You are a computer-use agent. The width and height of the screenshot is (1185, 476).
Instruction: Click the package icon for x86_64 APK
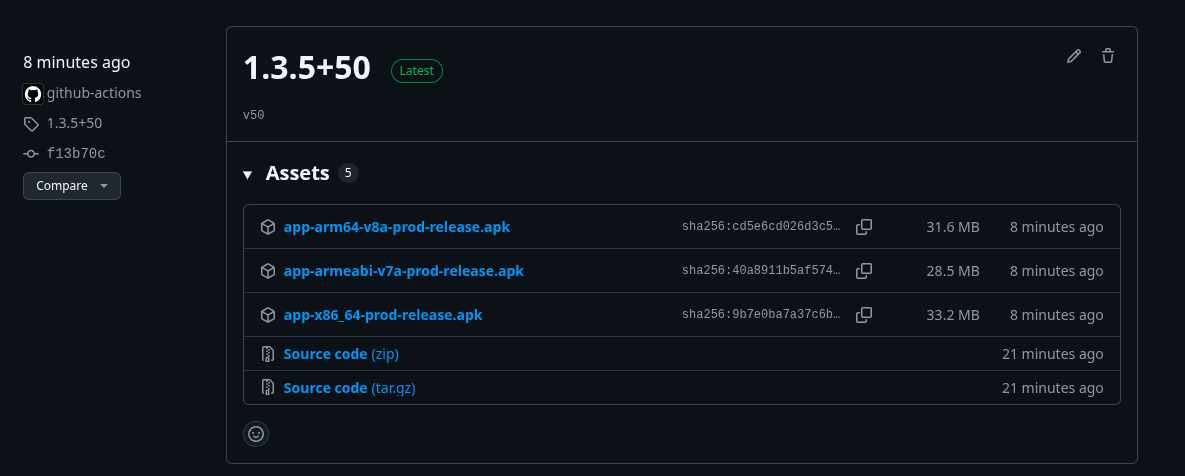click(x=268, y=314)
